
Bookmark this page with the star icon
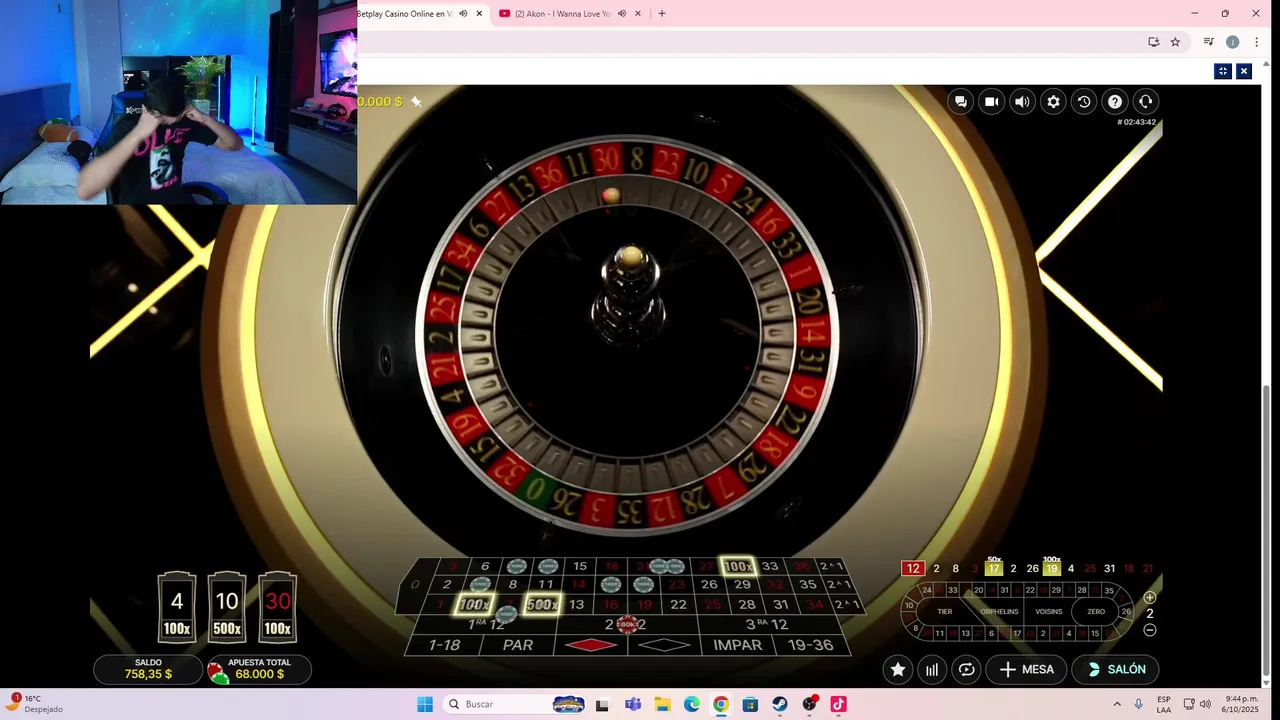(x=1175, y=42)
